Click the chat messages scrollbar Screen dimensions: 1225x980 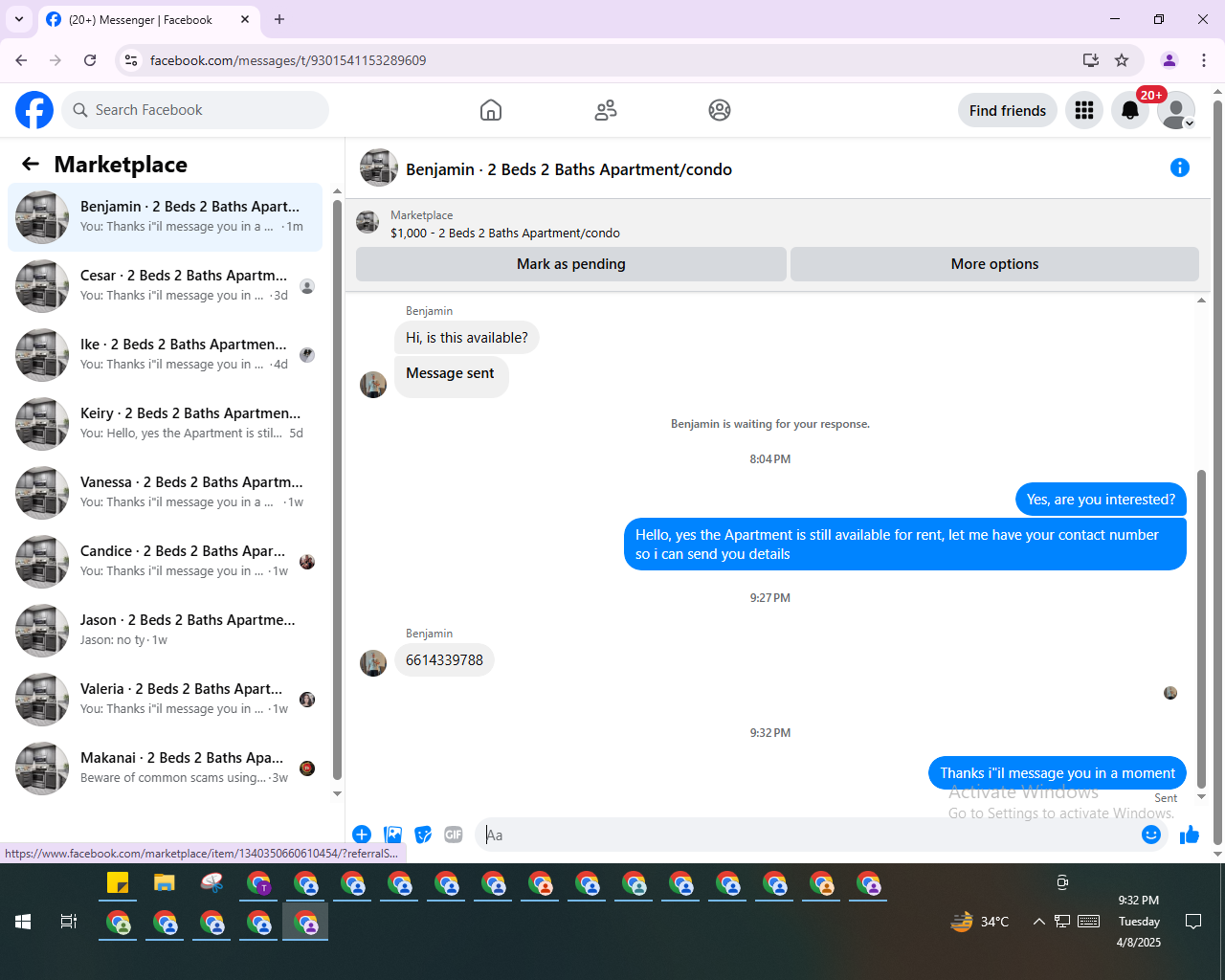[x=1201, y=627]
